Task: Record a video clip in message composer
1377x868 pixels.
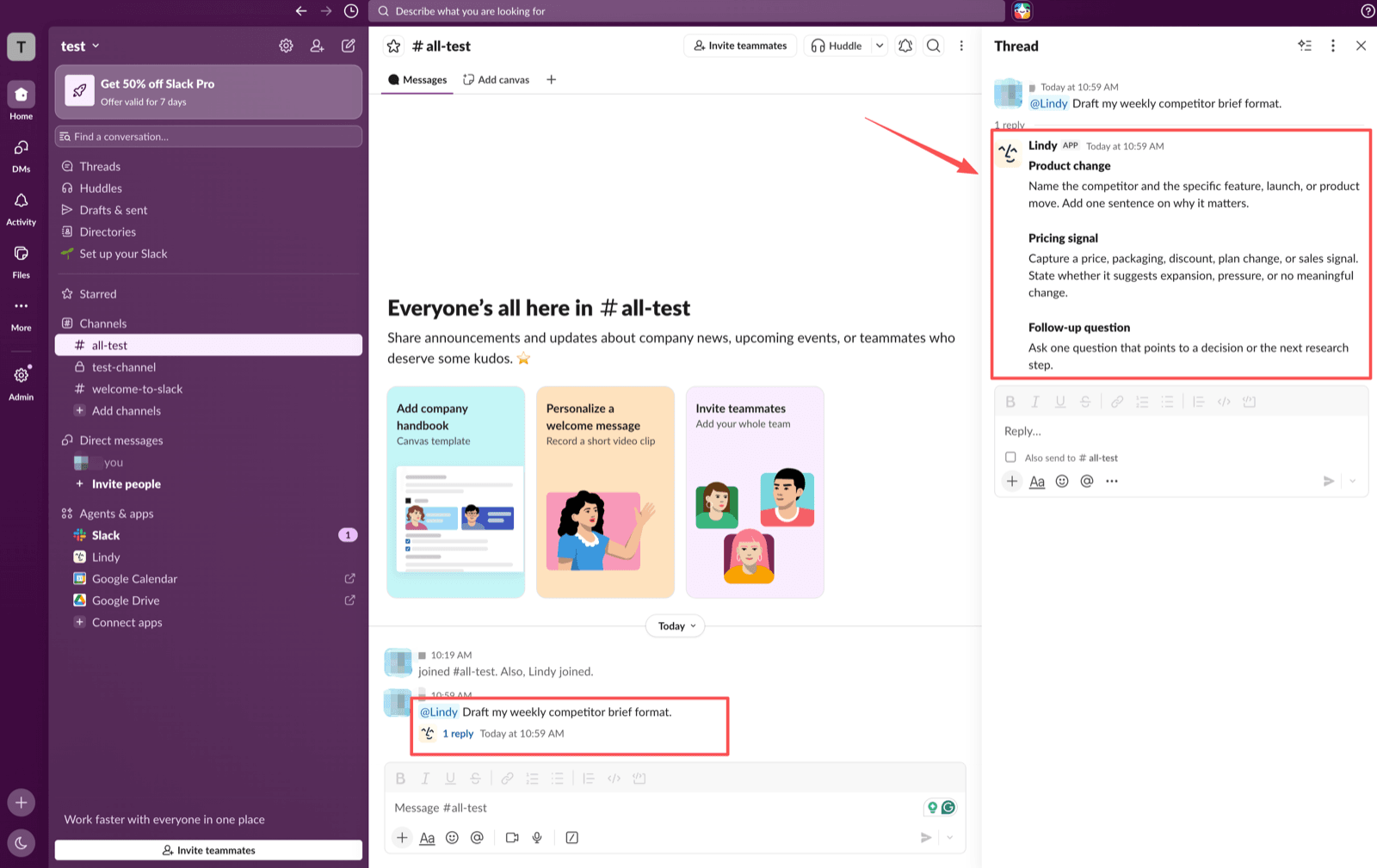Action: pos(512,838)
